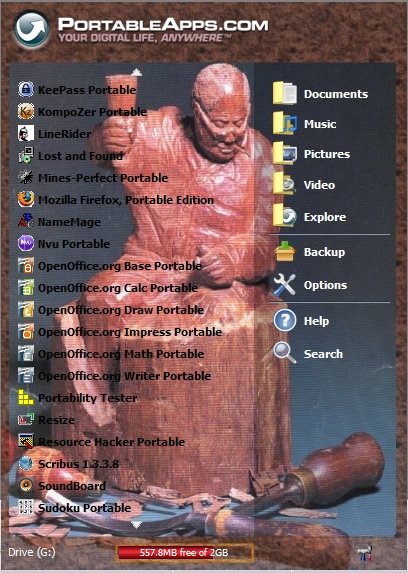Click the Options wrench and screwdriver icon
408x573 pixels.
(x=284, y=285)
